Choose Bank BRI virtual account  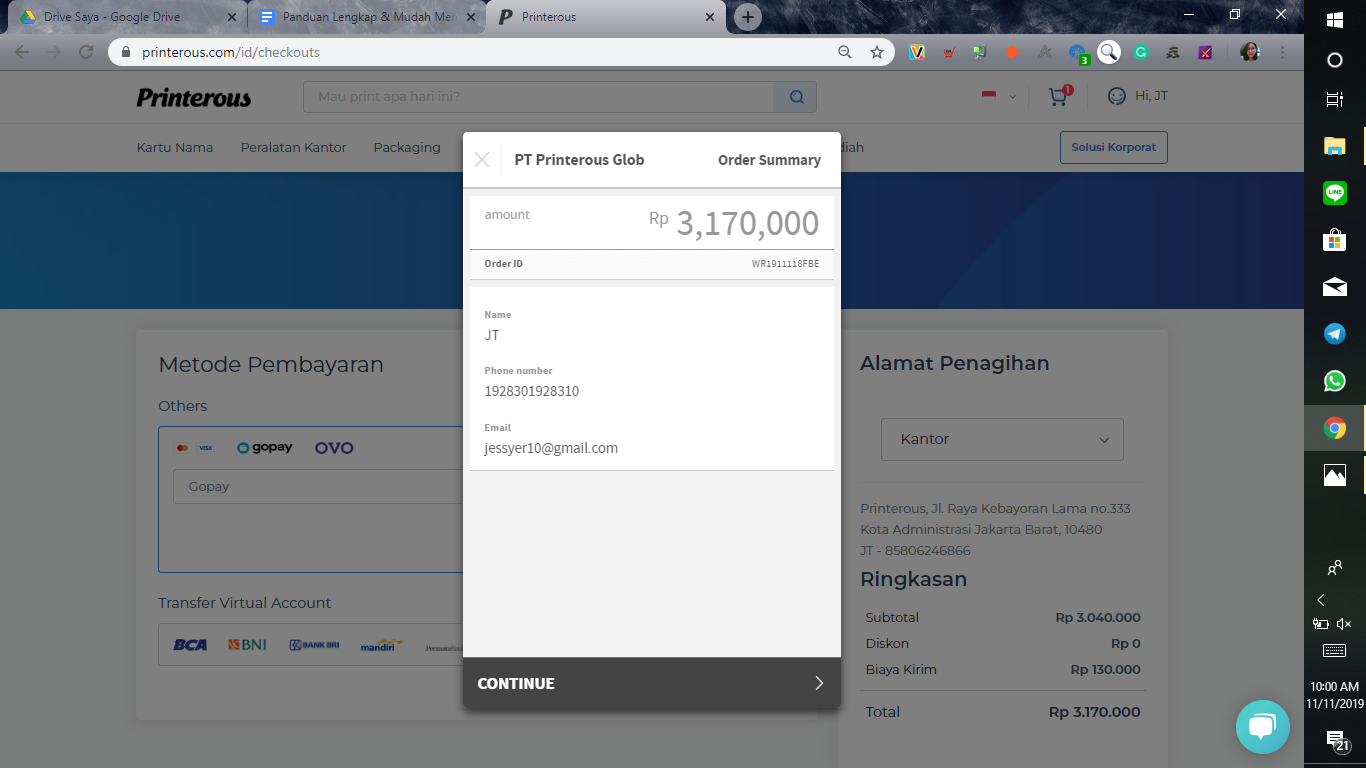pos(314,645)
